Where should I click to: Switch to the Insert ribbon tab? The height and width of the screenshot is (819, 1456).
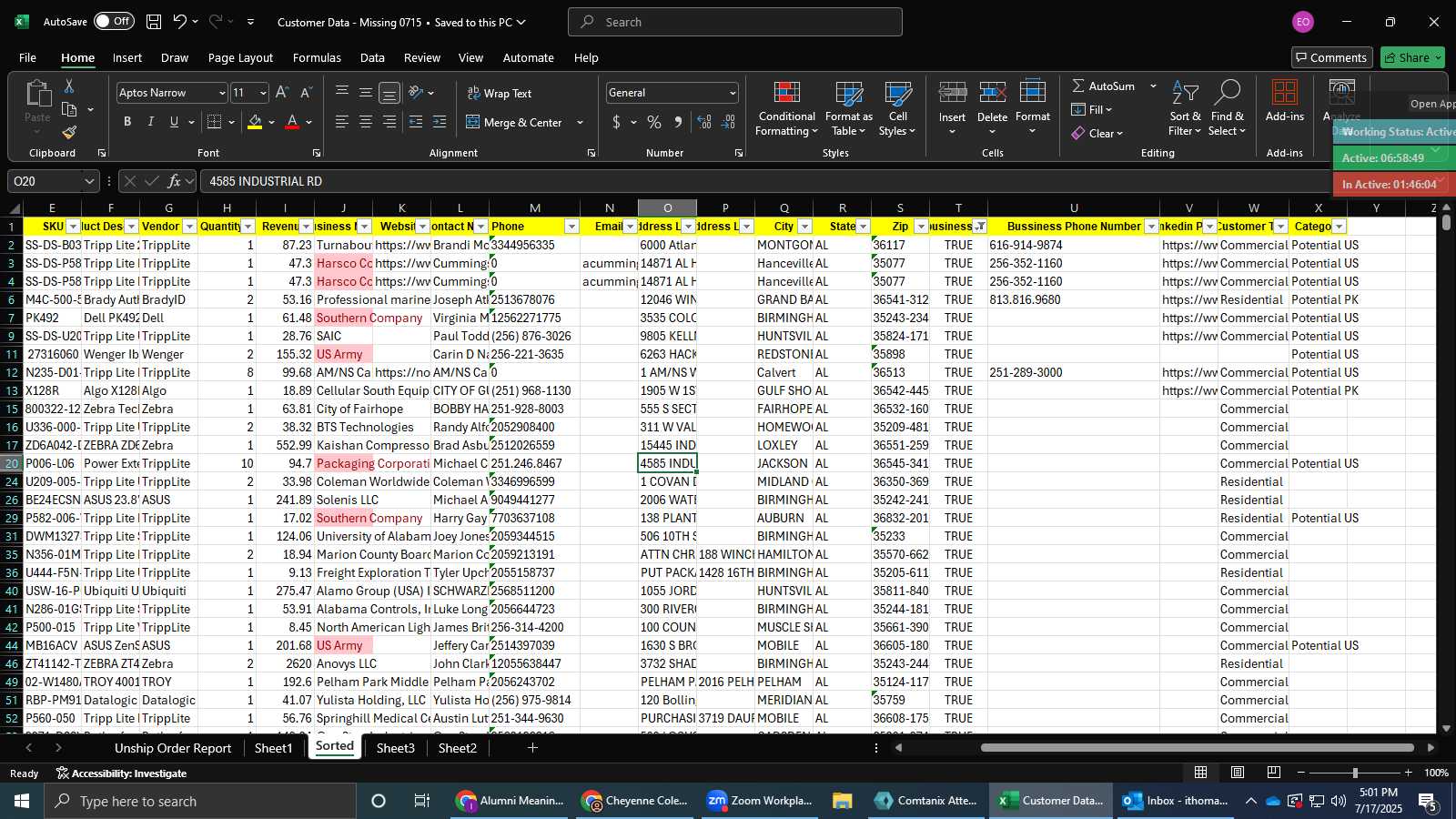tap(127, 57)
